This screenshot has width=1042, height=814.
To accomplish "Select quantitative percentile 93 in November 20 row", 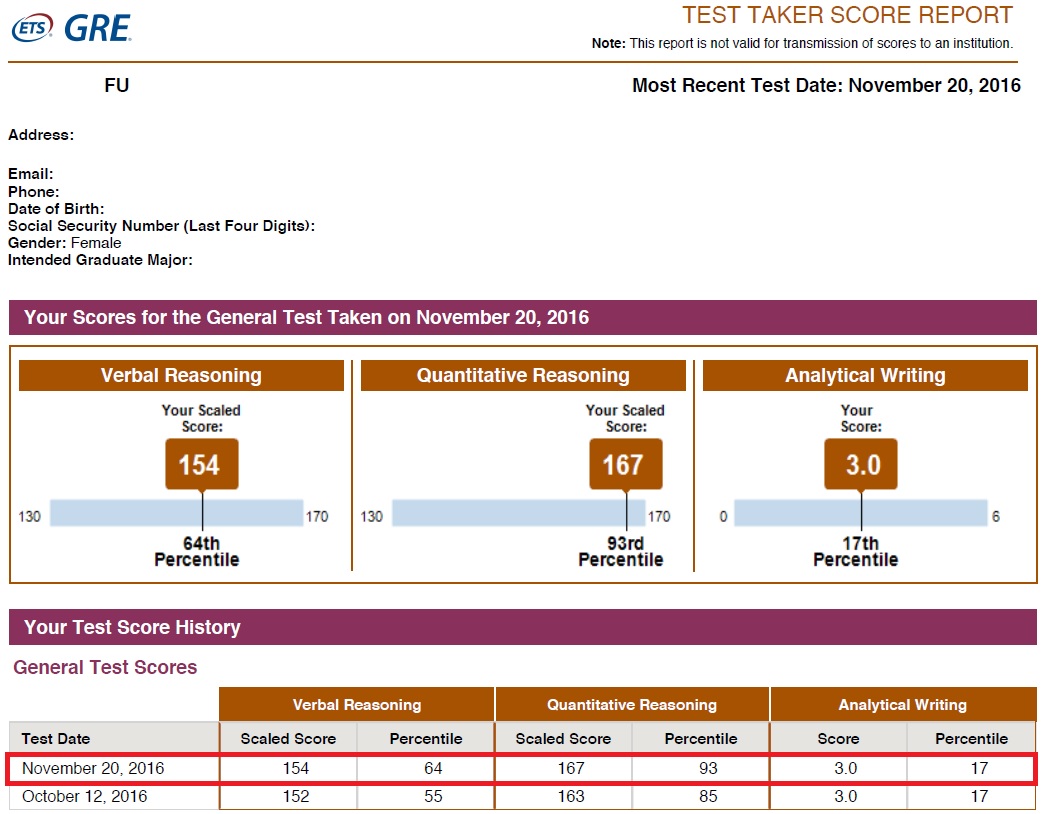I will pos(708,769).
